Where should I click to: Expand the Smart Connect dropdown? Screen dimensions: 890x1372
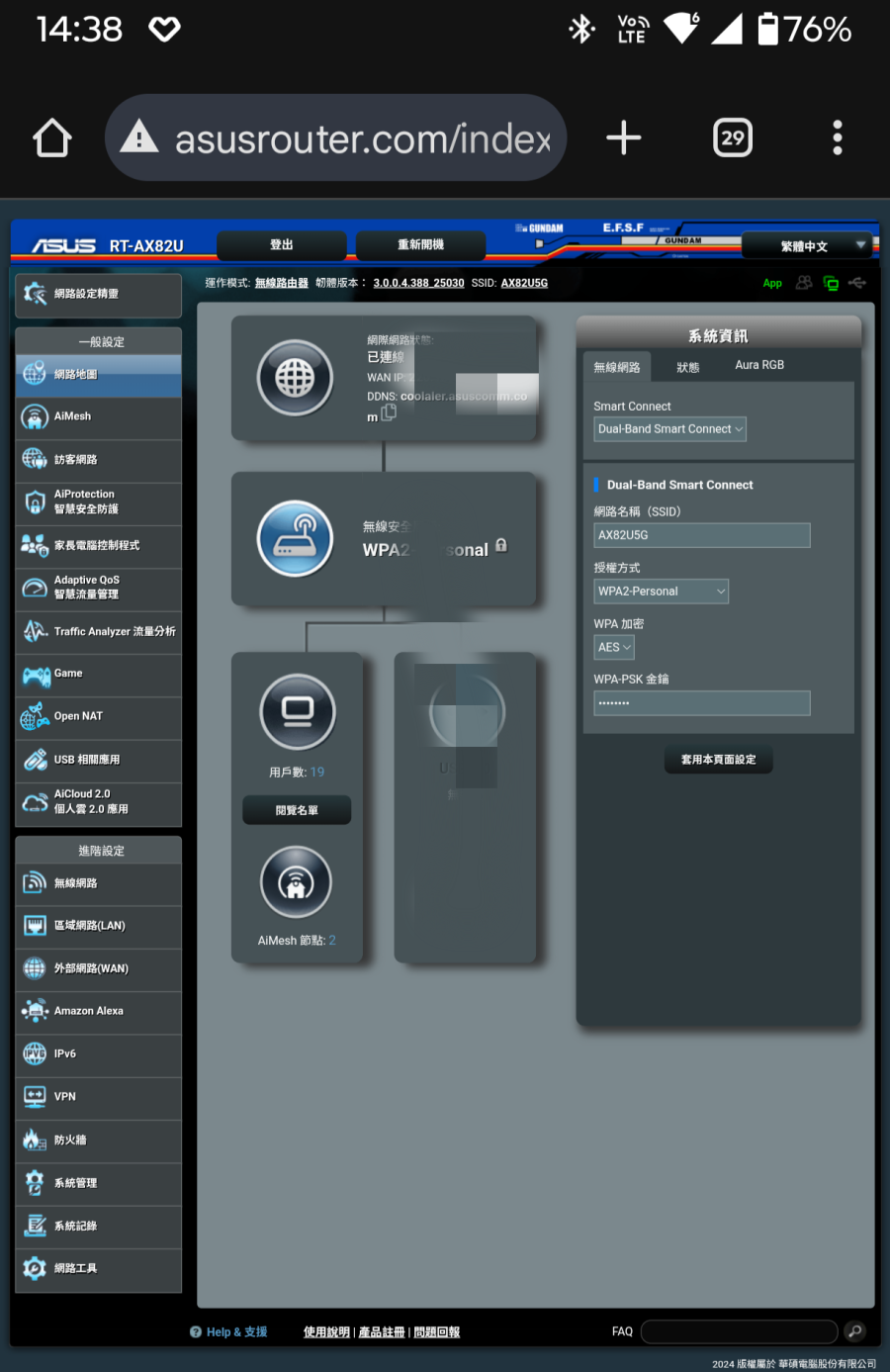point(669,429)
